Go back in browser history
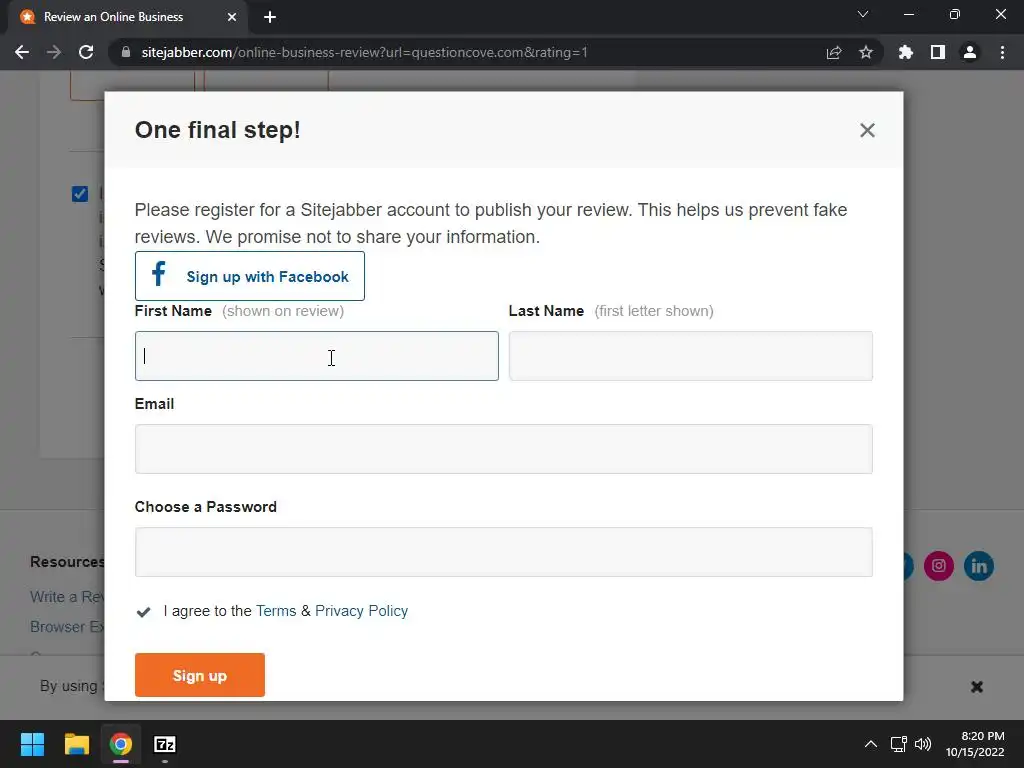This screenshot has width=1024, height=768. point(22,52)
